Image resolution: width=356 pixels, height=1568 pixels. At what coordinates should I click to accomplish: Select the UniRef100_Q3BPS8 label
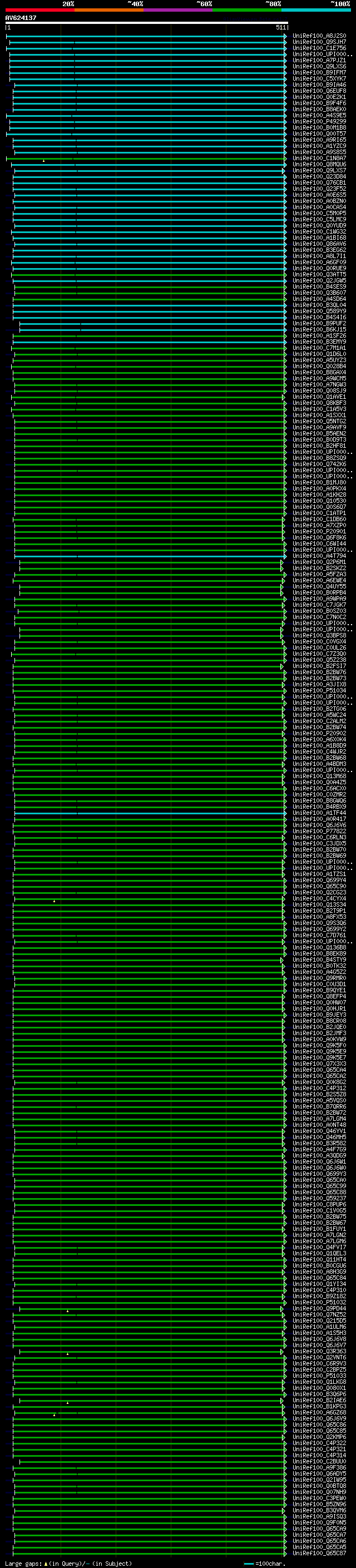(x=319, y=635)
